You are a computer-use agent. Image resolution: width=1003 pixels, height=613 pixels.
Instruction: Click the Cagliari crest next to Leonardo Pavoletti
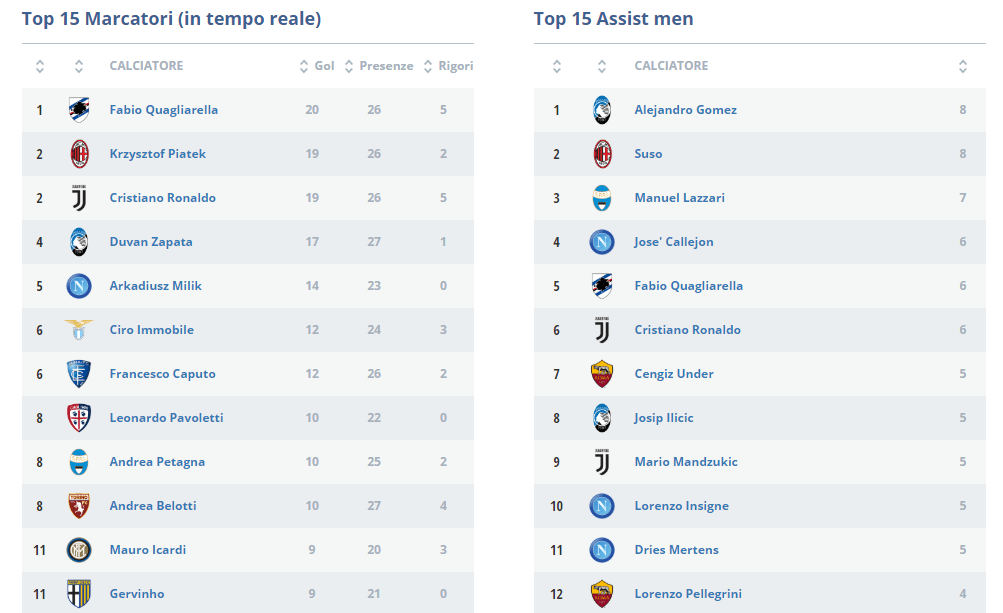pos(79,418)
